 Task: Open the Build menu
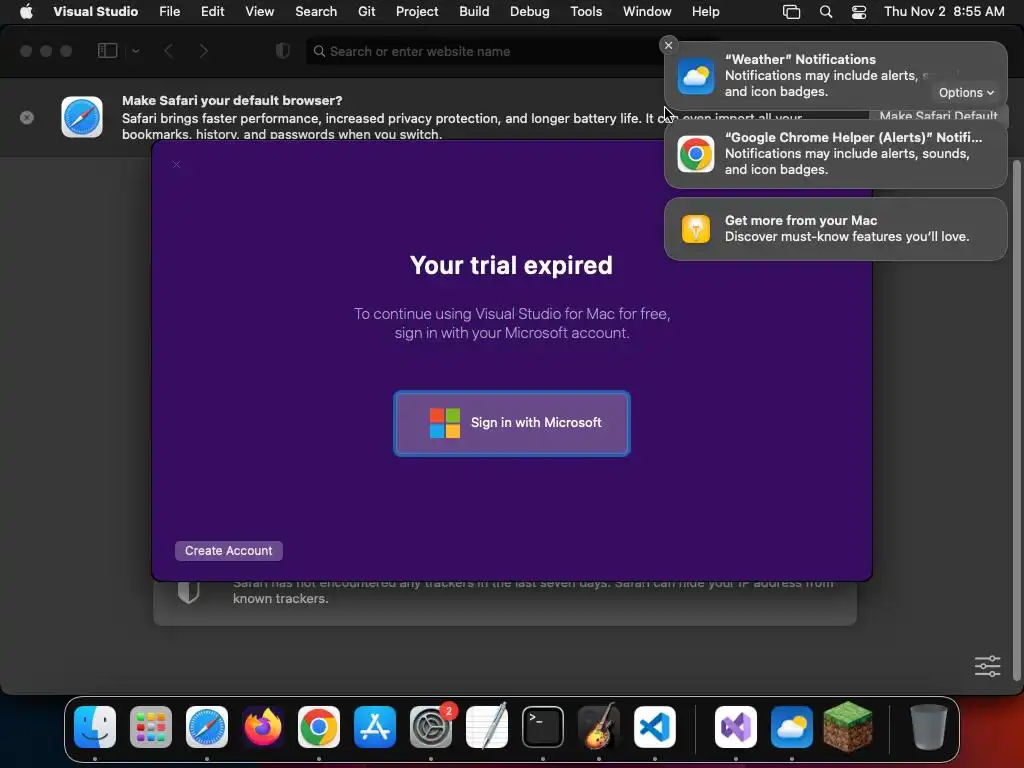[x=474, y=12]
